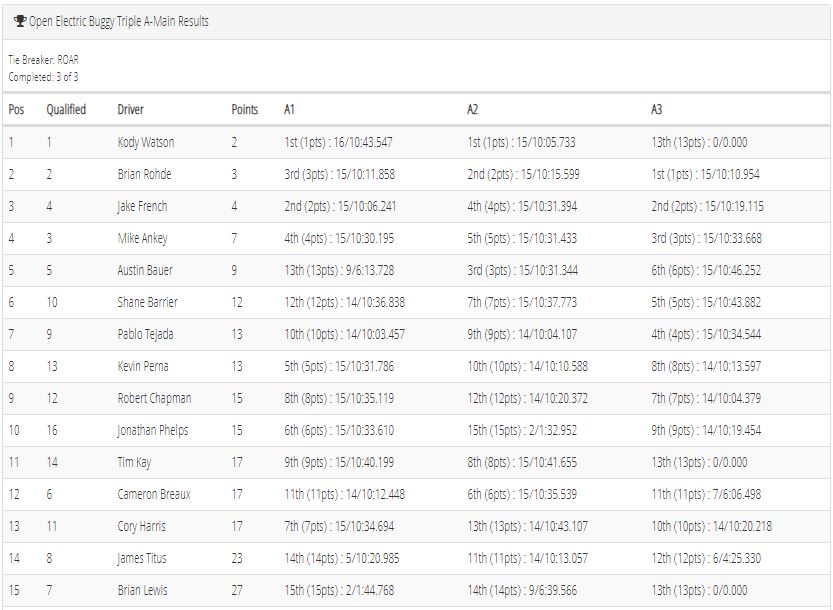
Task: Open driver Kody Watson
Action: [x=146, y=142]
